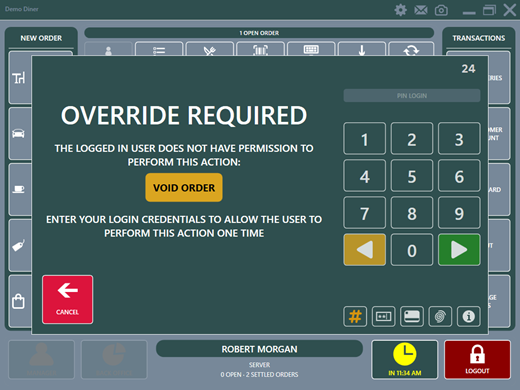520x390 pixels.
Task: Tap keypad digit 0
Action: (412, 250)
